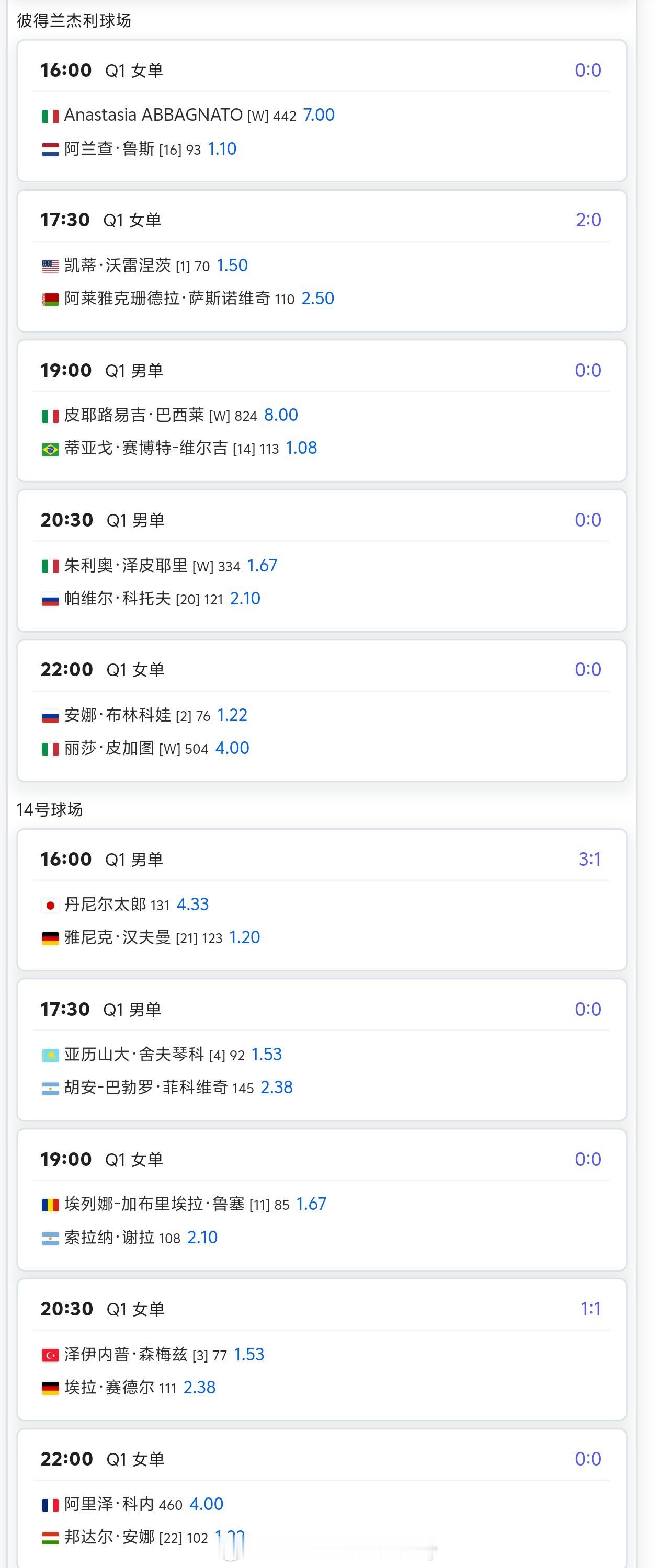Open the 2:0 score of the 17:30 女单 match
The image size is (659, 1568).
588,220
